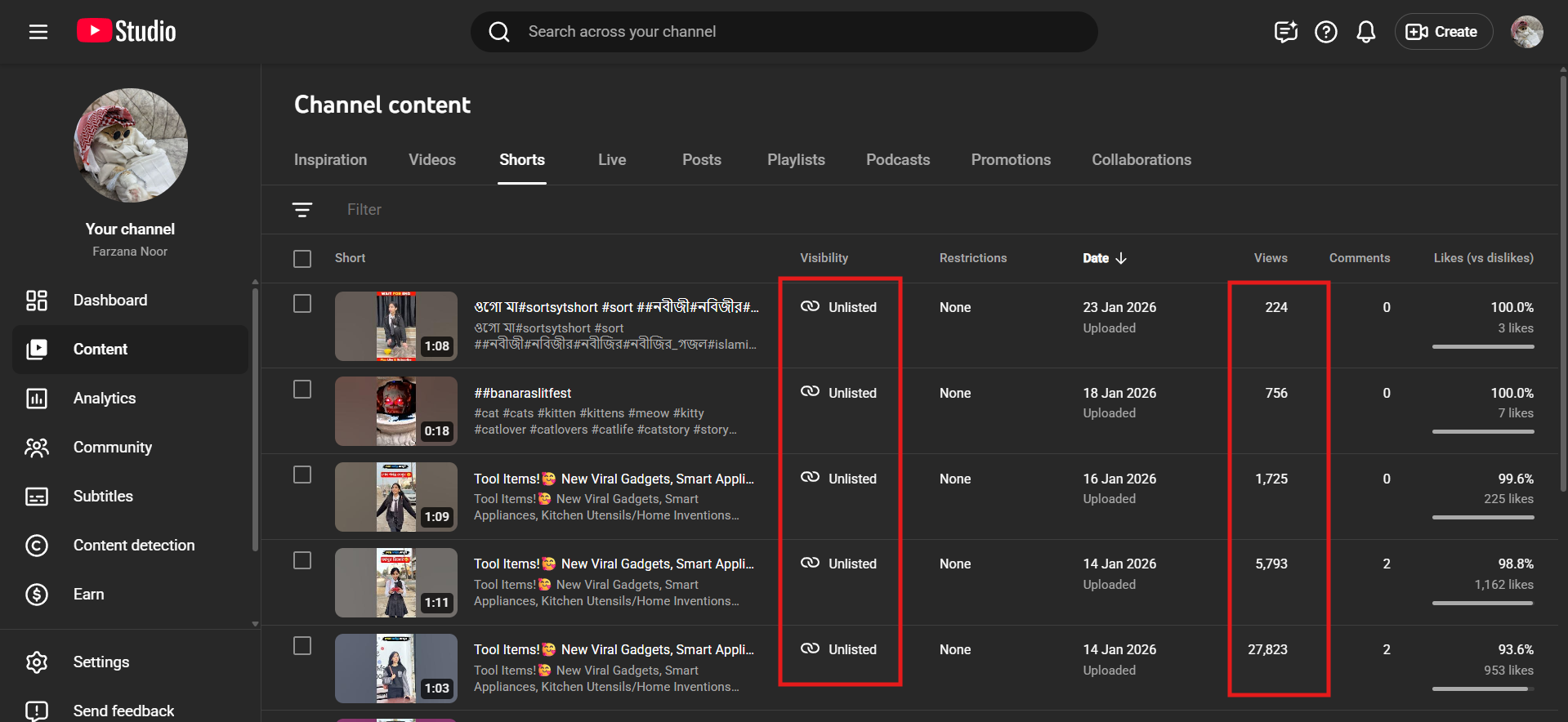Click the Create button

[1443, 32]
